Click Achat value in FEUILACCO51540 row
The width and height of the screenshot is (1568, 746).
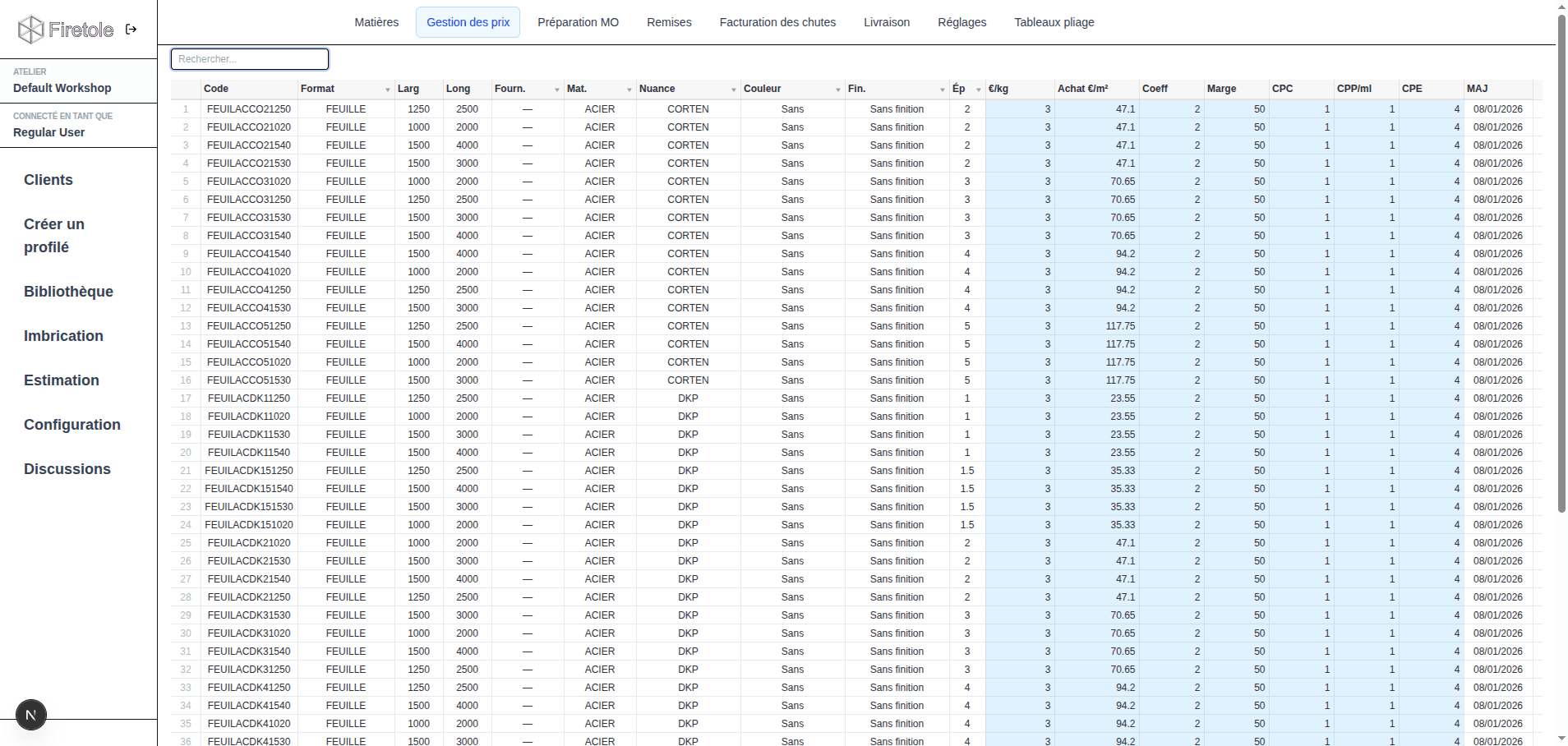click(x=1097, y=344)
